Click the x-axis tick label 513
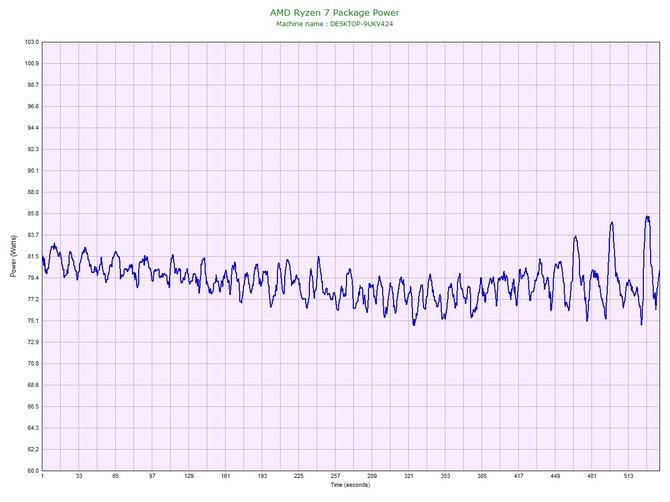Image resolution: width=670 pixels, height=502 pixels. tap(629, 476)
